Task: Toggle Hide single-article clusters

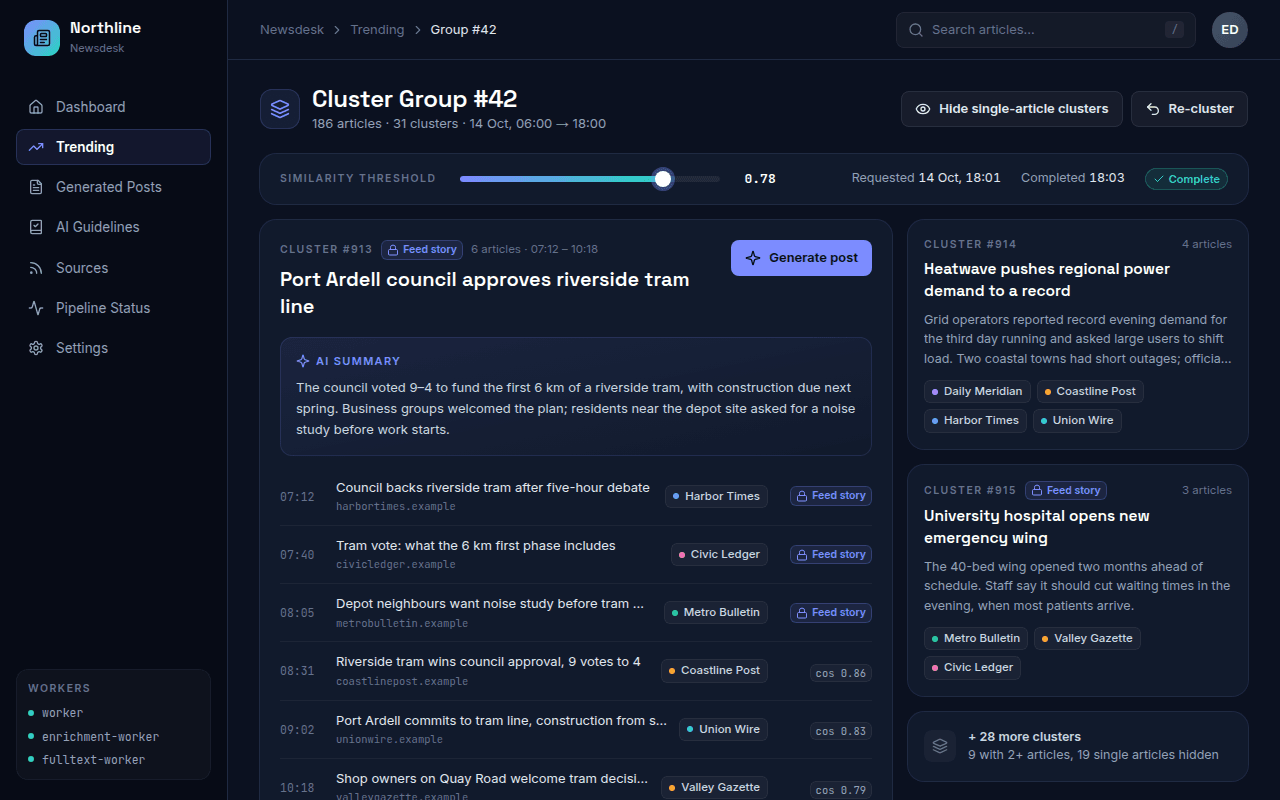Action: [x=1012, y=109]
